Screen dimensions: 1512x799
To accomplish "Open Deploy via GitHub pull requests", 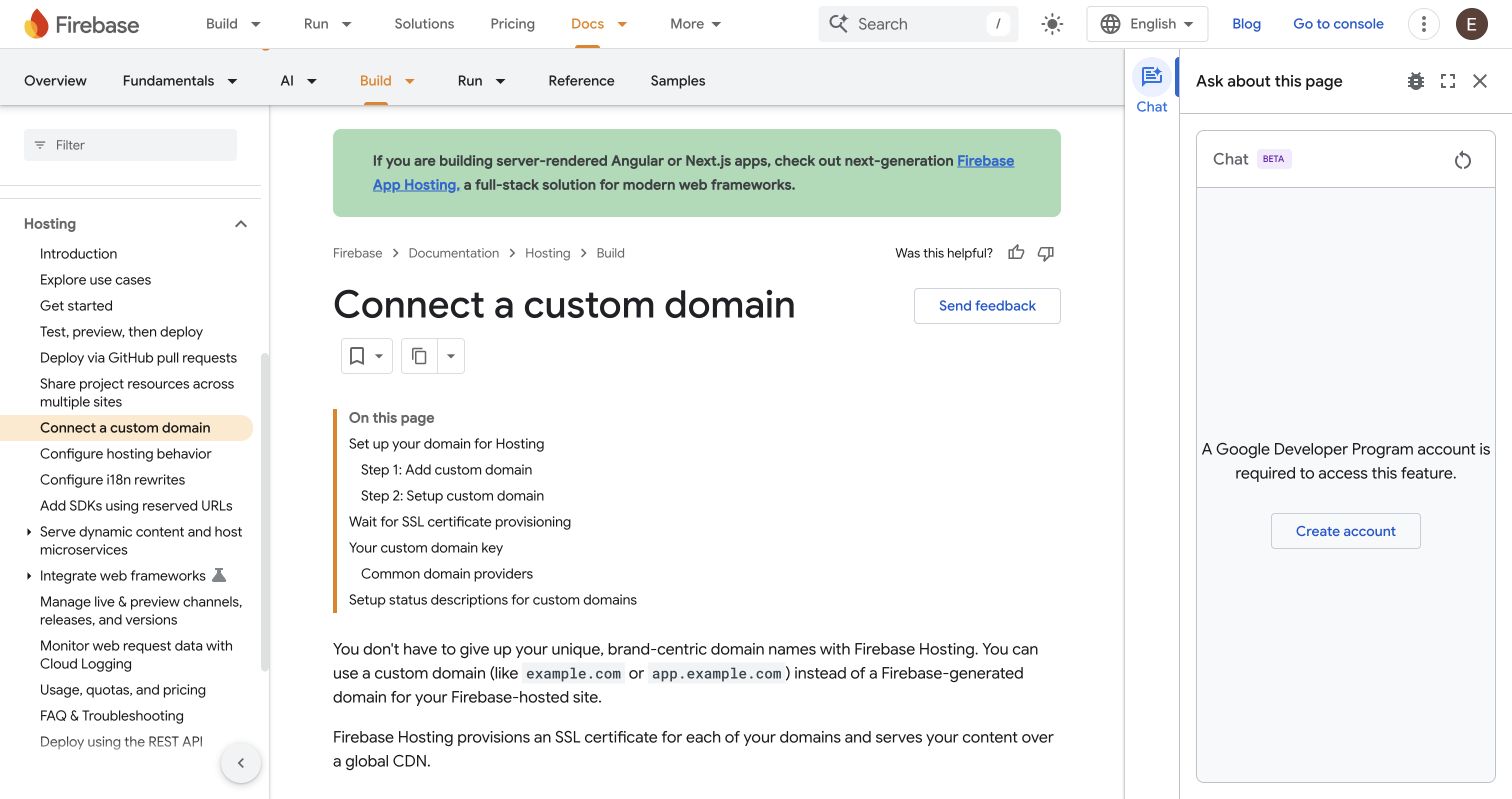I will [x=138, y=358].
